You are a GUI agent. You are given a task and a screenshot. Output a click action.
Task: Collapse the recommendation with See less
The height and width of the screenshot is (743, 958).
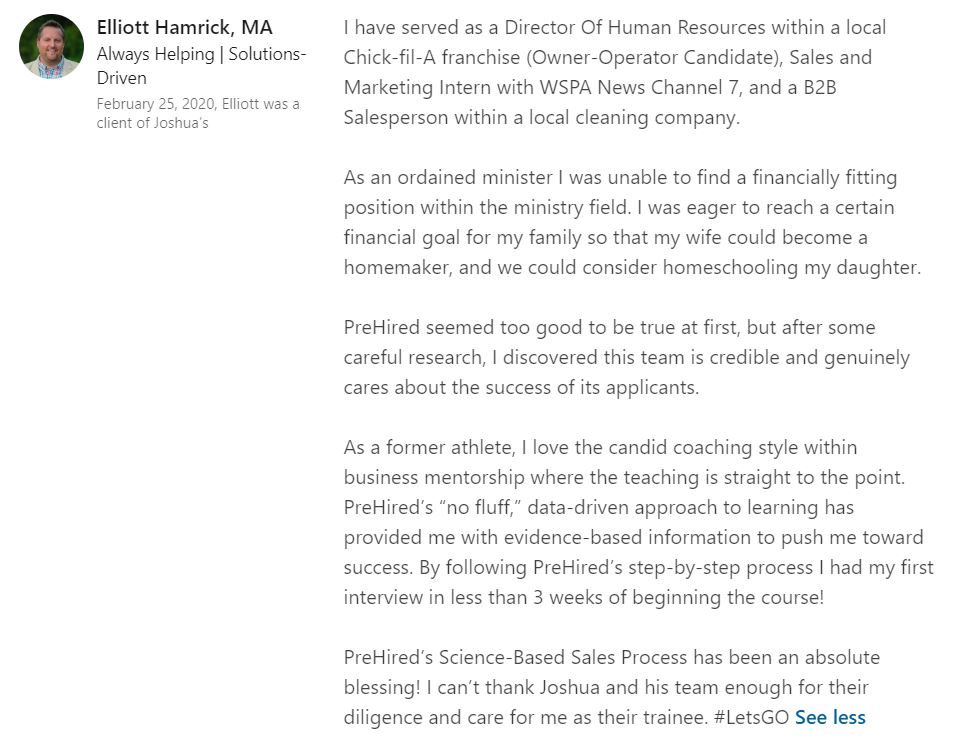(x=830, y=717)
